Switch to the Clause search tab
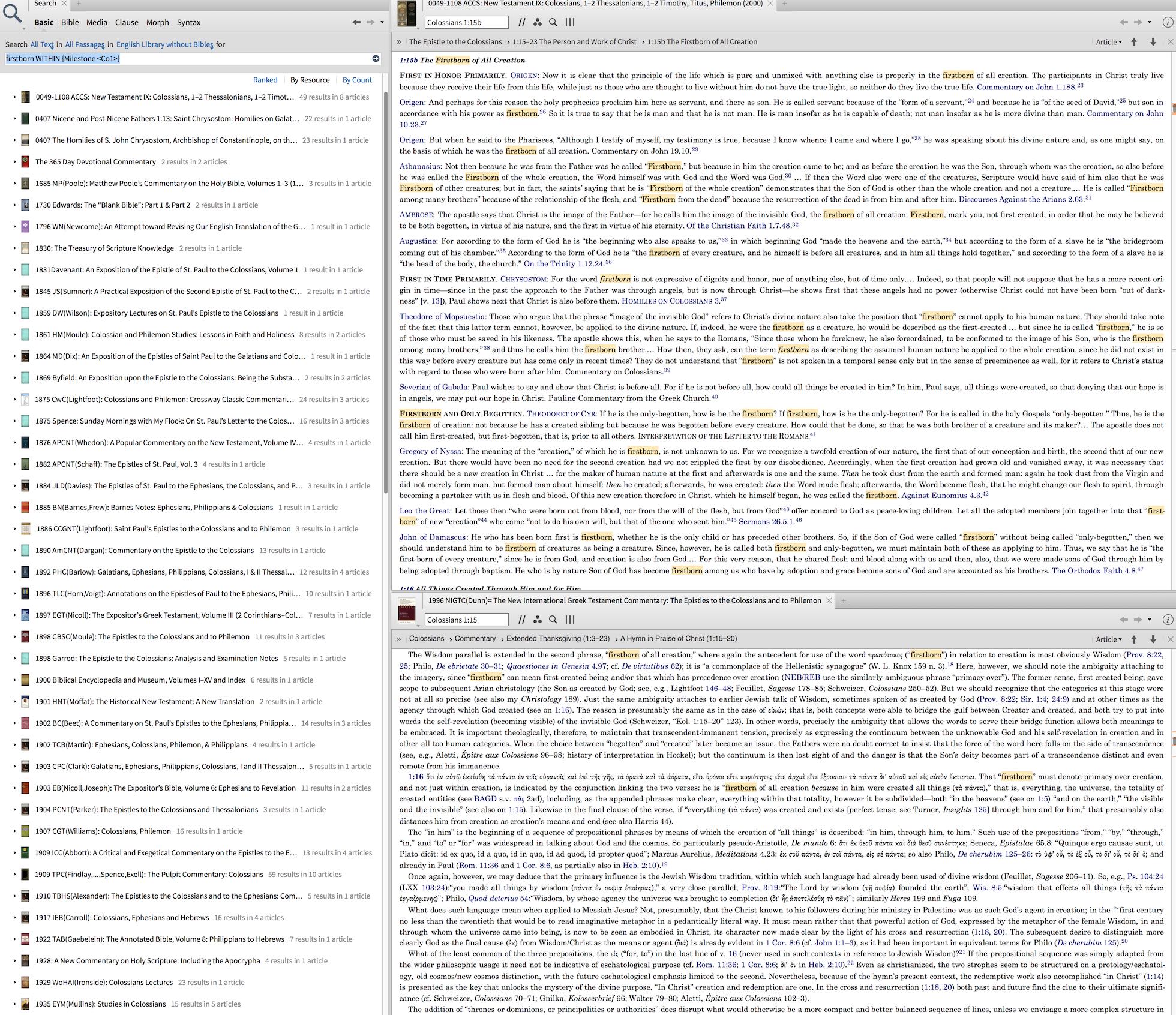 (127, 22)
